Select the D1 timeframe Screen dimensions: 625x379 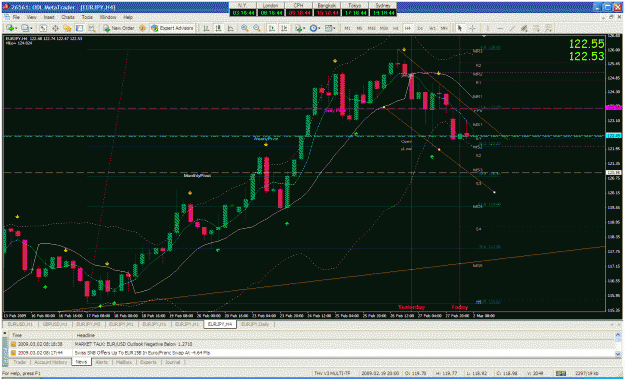pos(420,28)
